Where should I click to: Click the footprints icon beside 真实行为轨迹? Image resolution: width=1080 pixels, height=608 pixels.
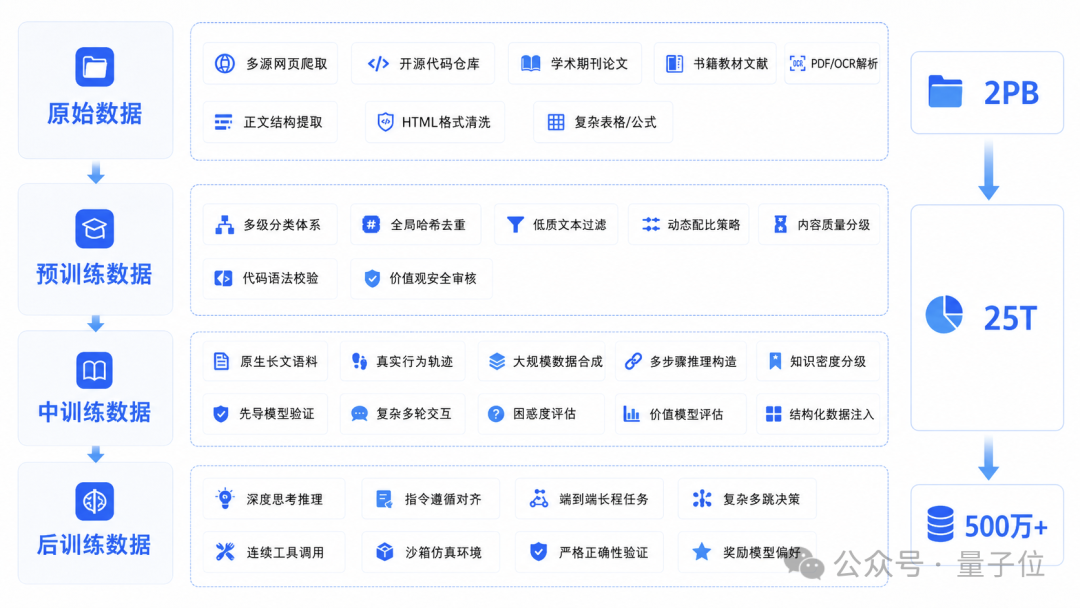click(359, 361)
